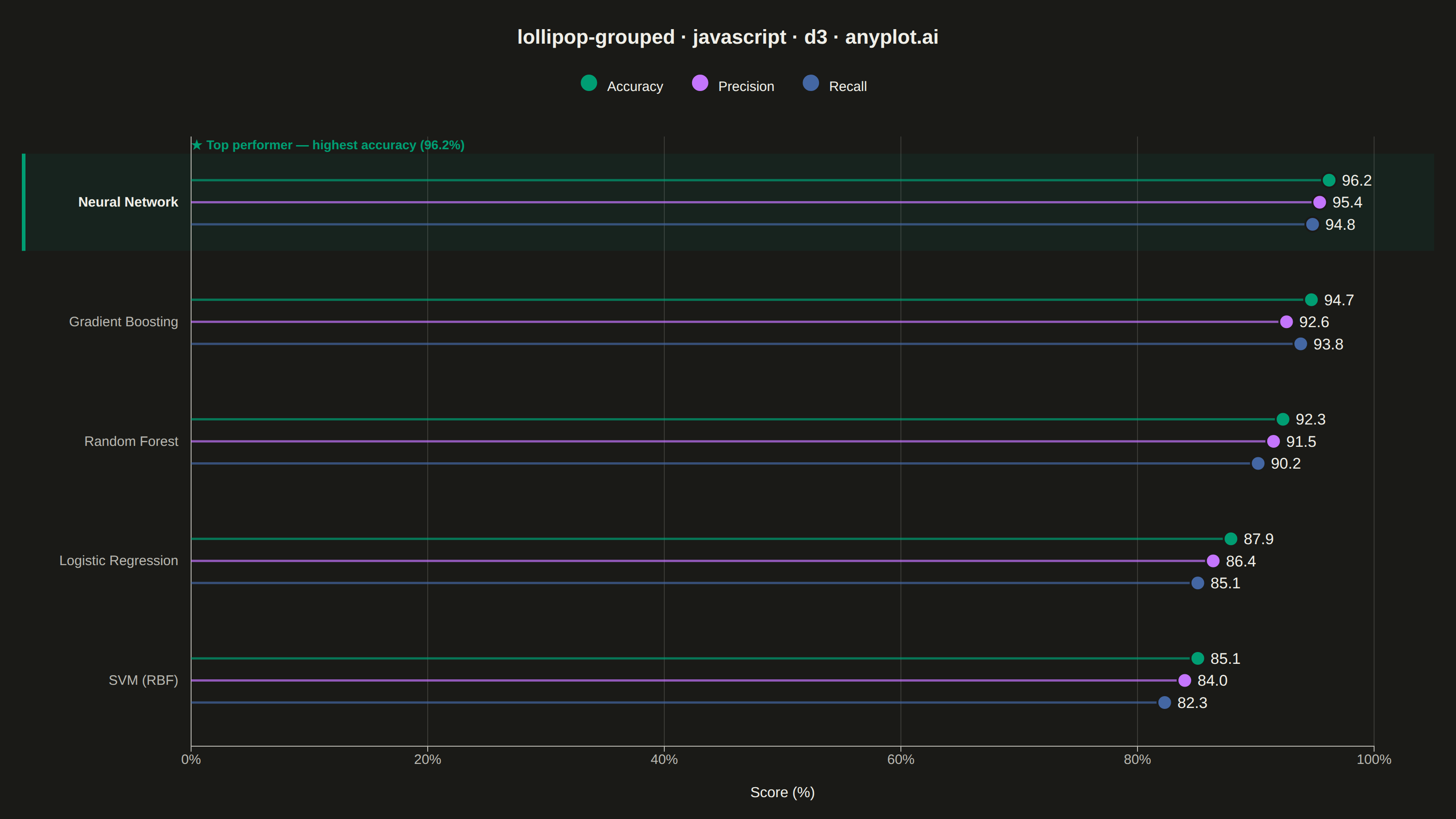This screenshot has width=1456, height=819.
Task: Click the Score (%) axis title
Action: click(782, 793)
